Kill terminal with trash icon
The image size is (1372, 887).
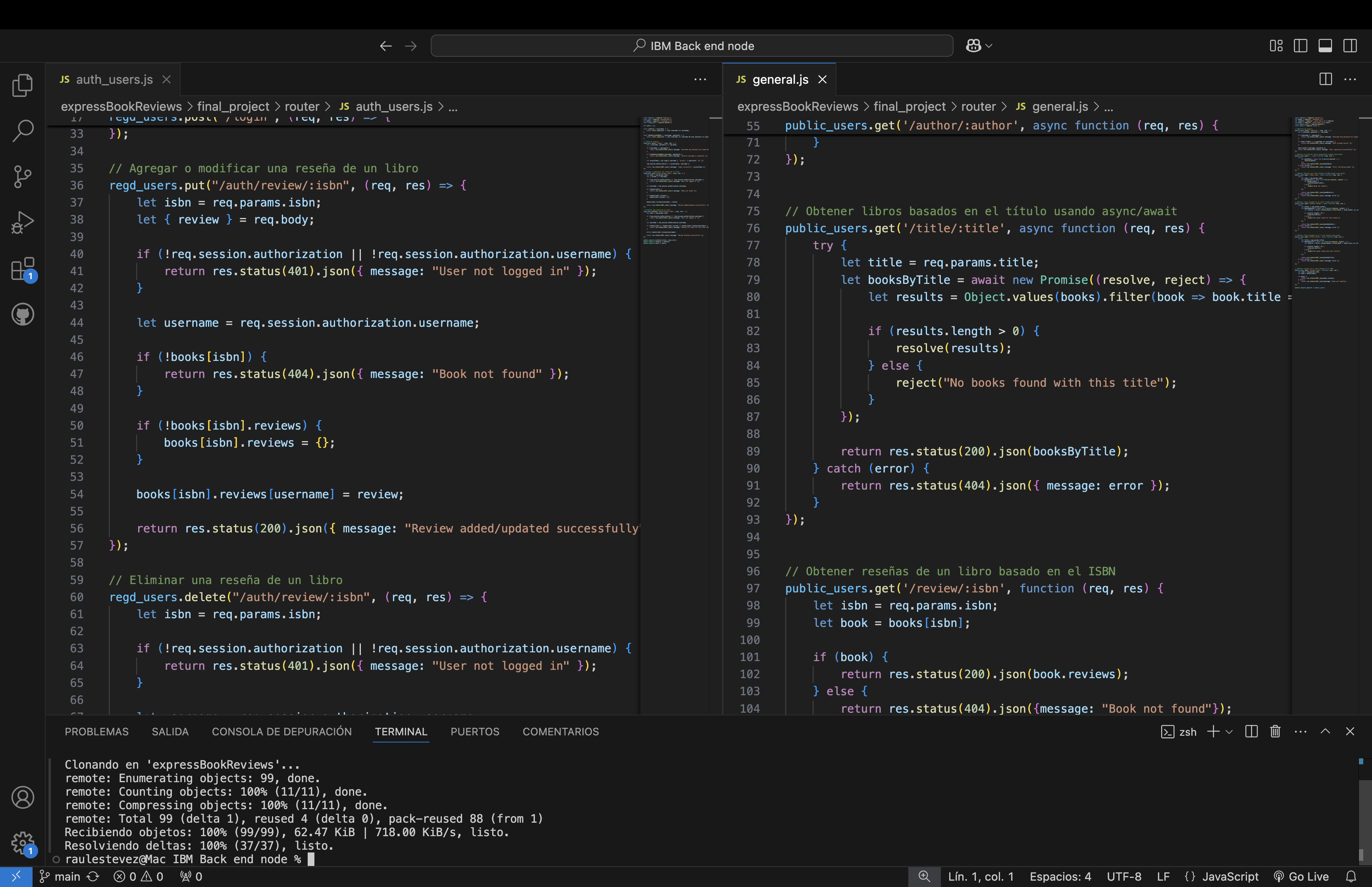tap(1275, 731)
